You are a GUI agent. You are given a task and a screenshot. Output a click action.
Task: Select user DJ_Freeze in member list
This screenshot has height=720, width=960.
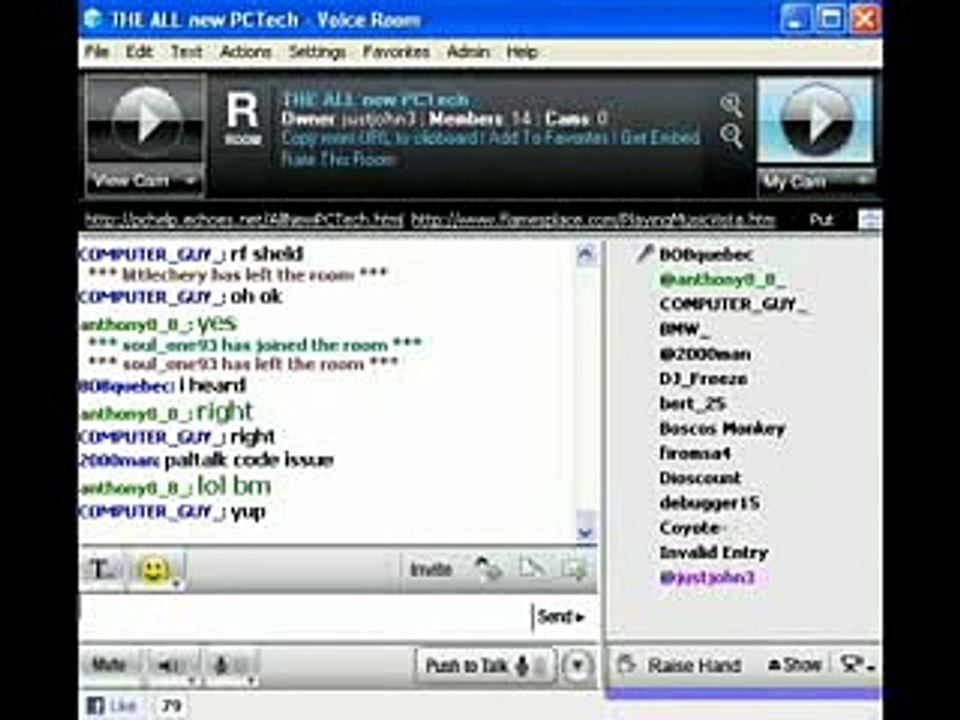click(703, 379)
